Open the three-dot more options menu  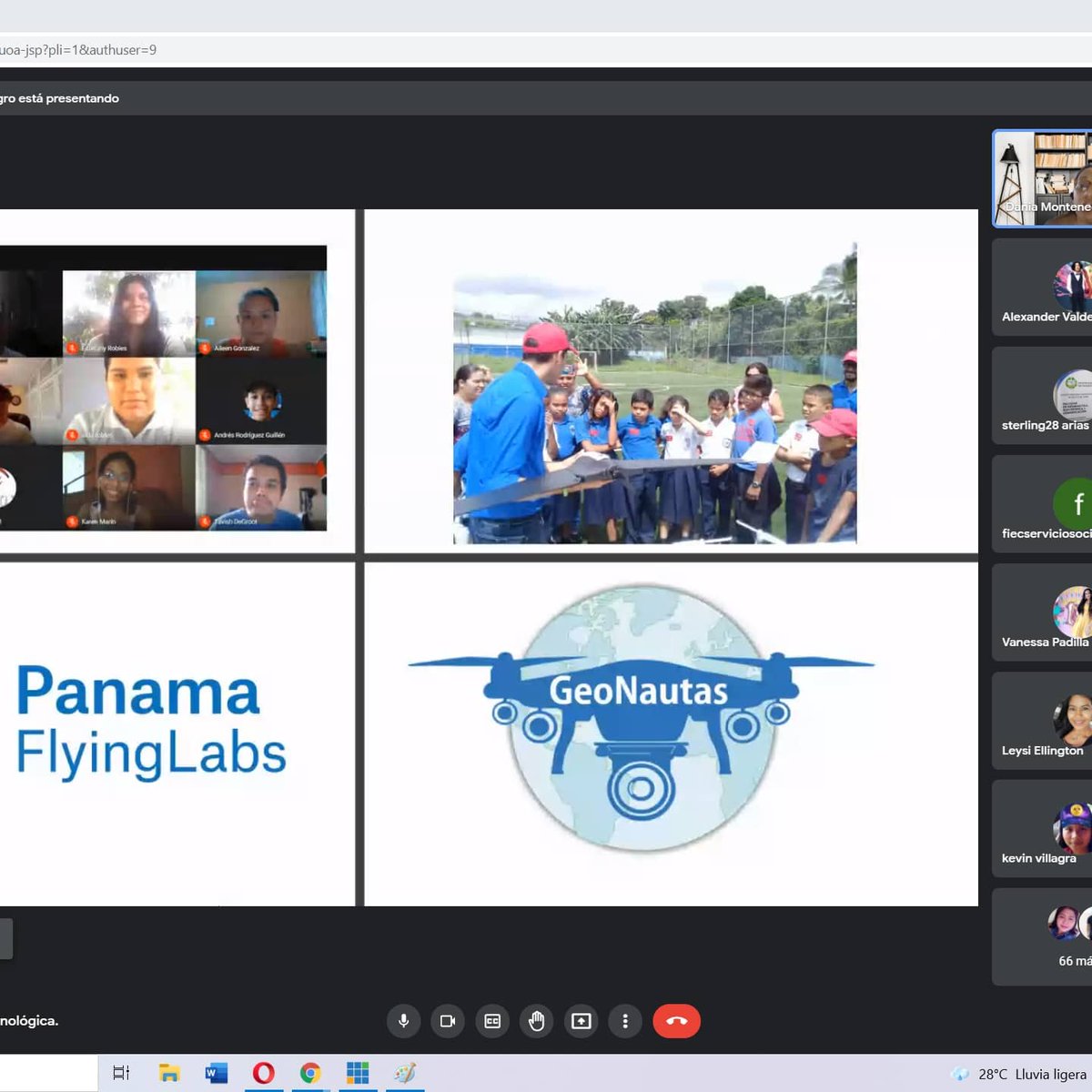click(625, 1021)
